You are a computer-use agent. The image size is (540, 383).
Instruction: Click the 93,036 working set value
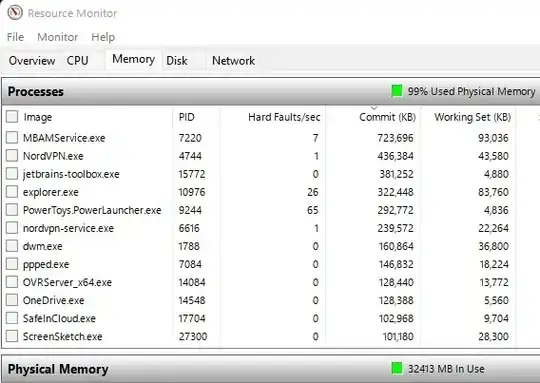click(x=493, y=138)
